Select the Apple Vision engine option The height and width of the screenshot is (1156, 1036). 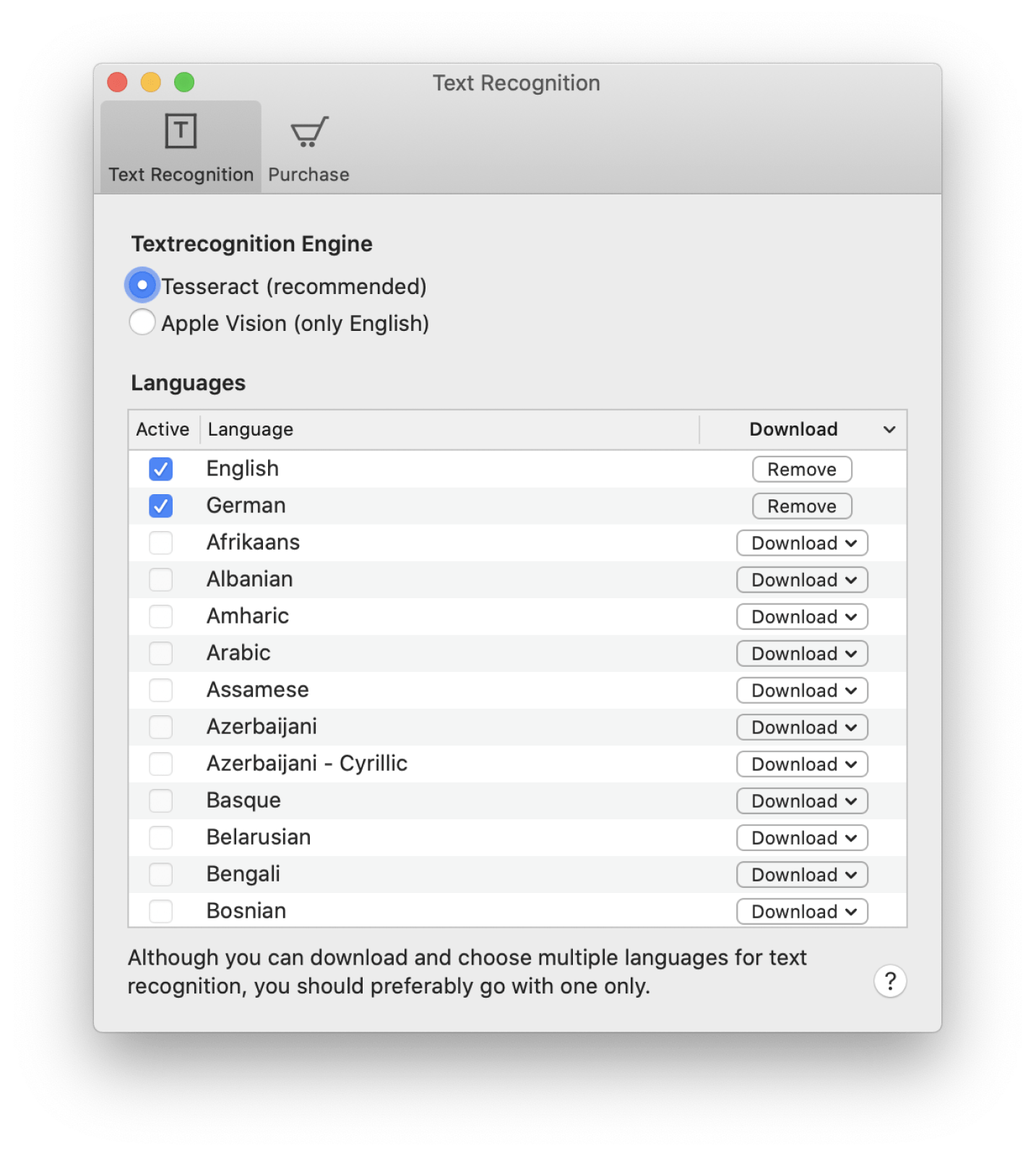[x=142, y=322]
